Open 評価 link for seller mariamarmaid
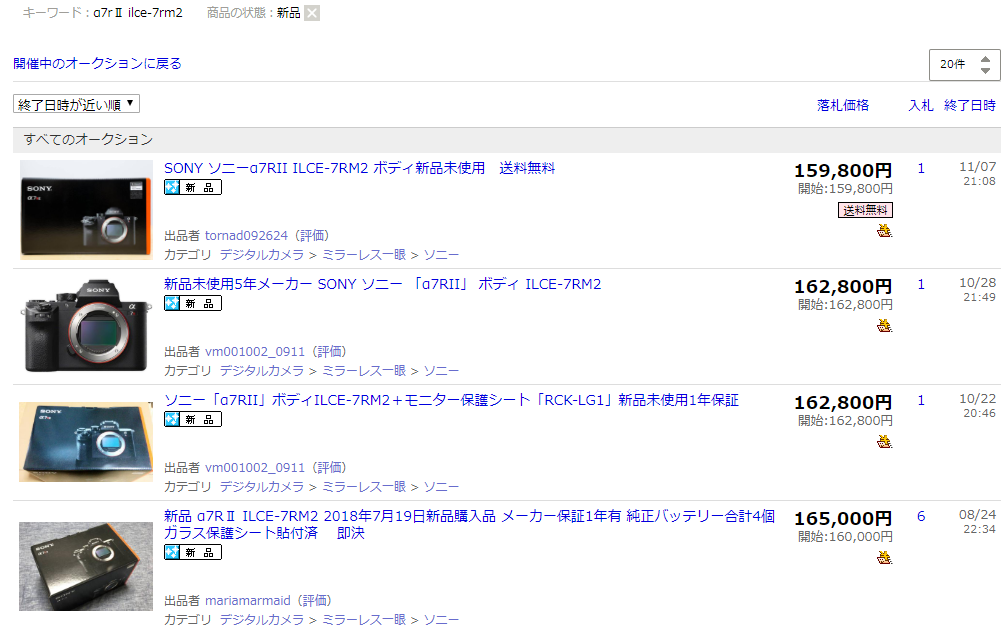Screen dimensions: 1007x638 click(315, 601)
